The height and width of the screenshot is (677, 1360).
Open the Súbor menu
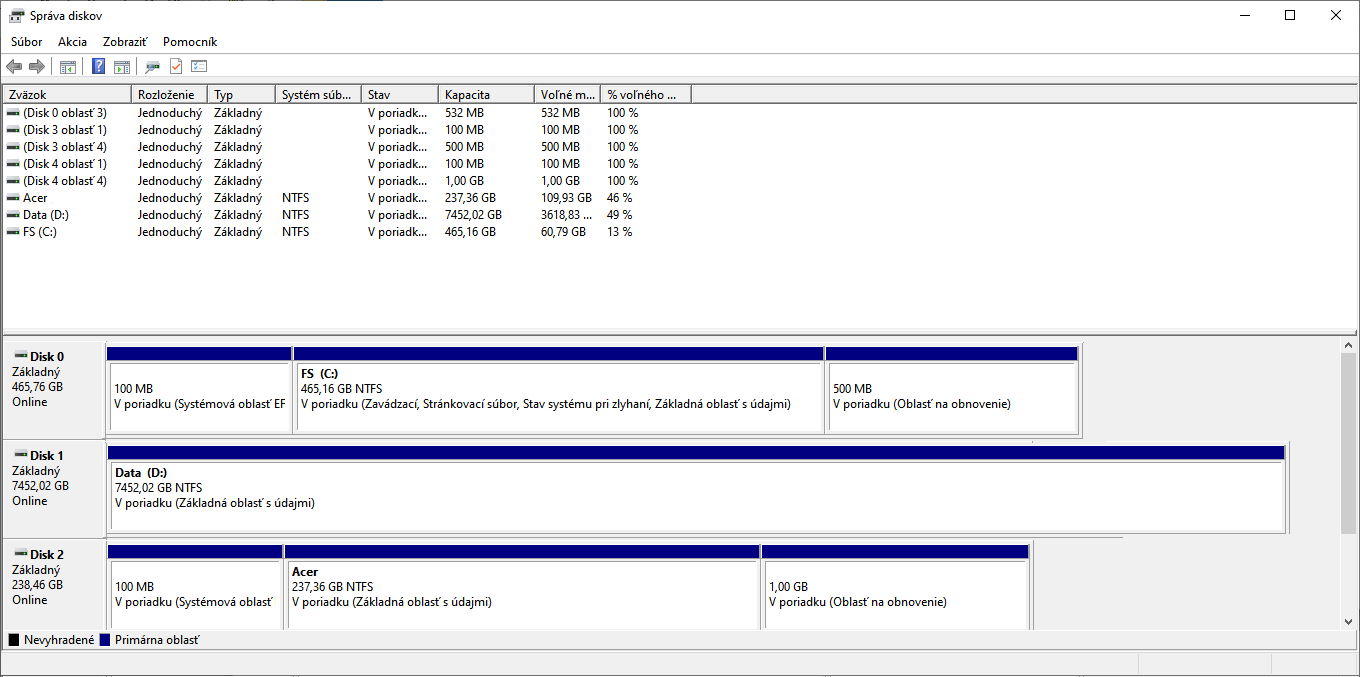click(26, 42)
